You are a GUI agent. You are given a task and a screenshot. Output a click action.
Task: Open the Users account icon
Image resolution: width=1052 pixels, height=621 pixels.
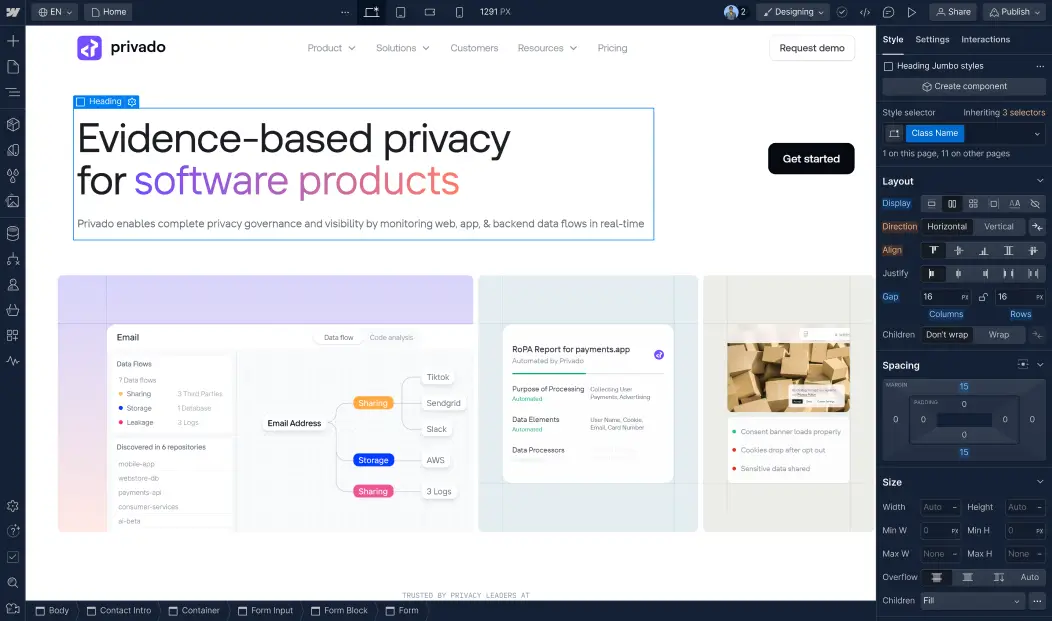[13, 284]
